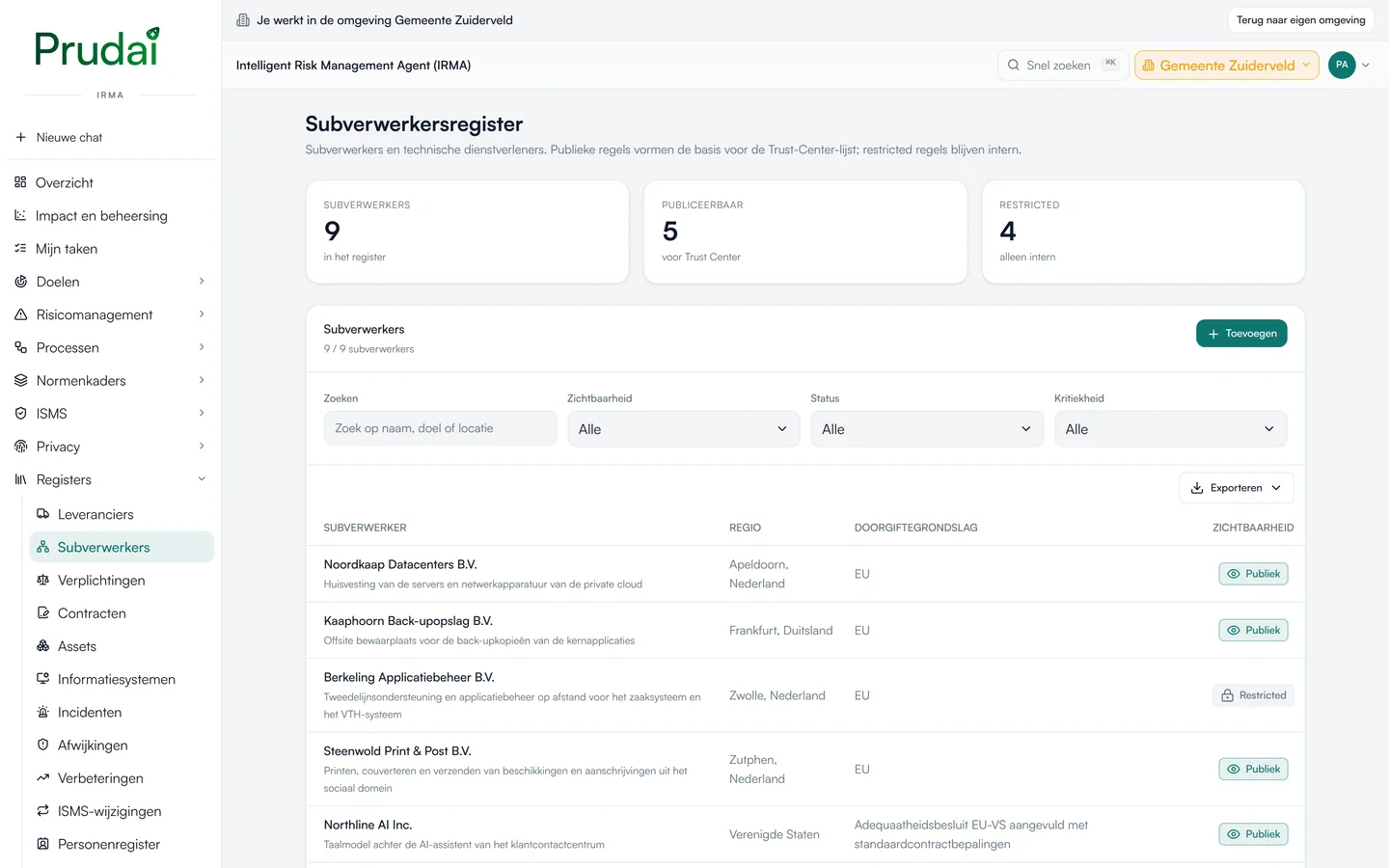This screenshot has height=868, width=1389.
Task: Click the Overzicht grid icon
Action: [x=20, y=182]
